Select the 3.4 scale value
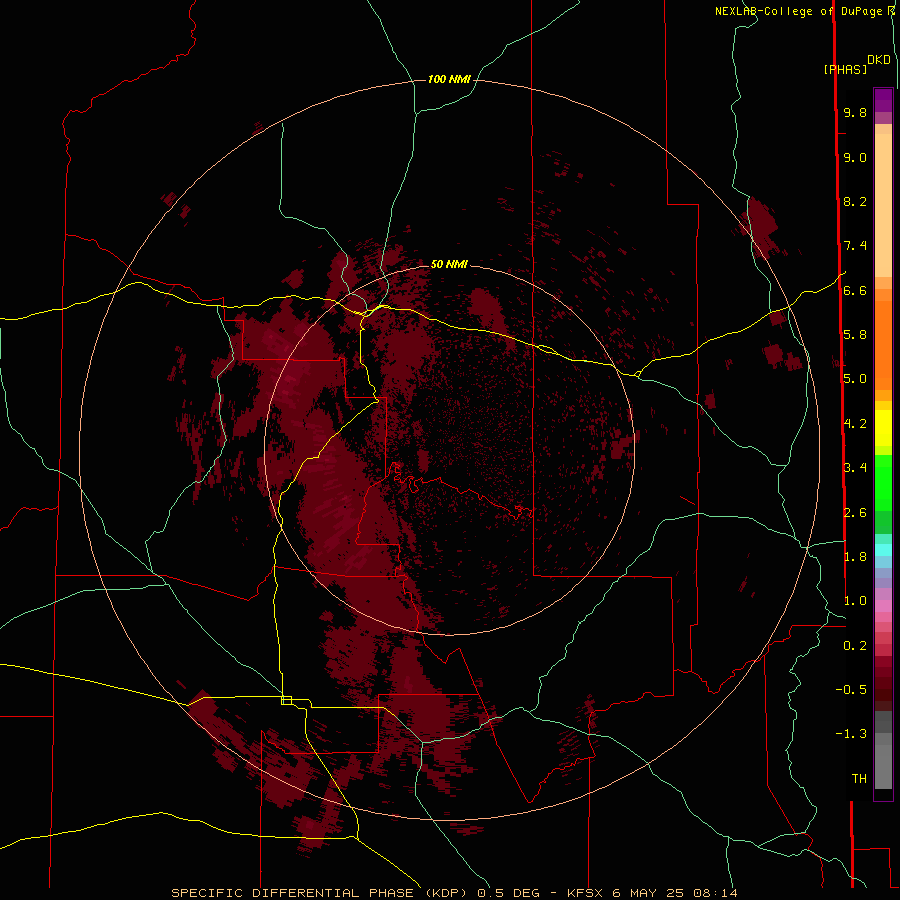The image size is (900, 900). (855, 468)
